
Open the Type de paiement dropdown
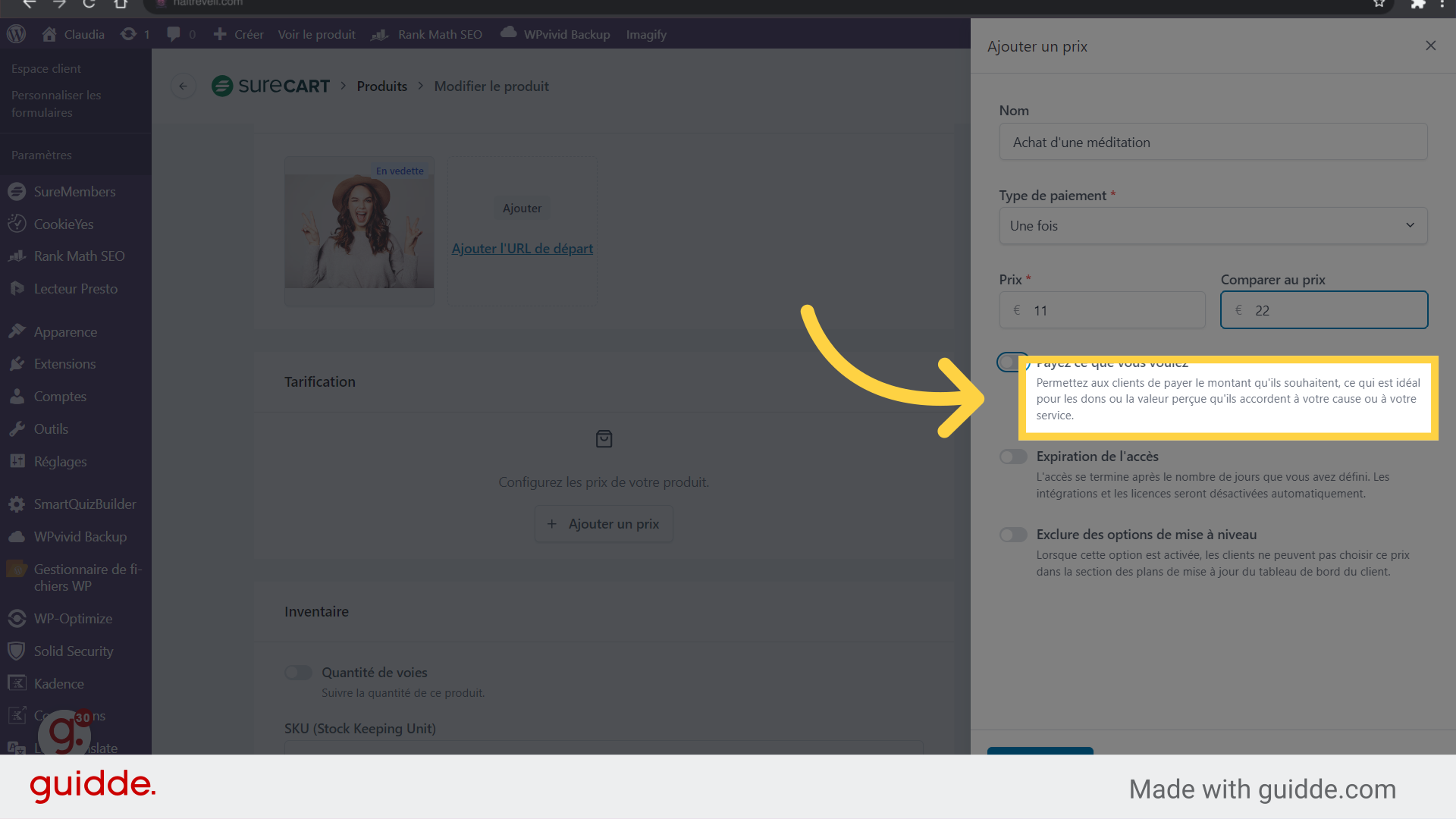[1212, 226]
